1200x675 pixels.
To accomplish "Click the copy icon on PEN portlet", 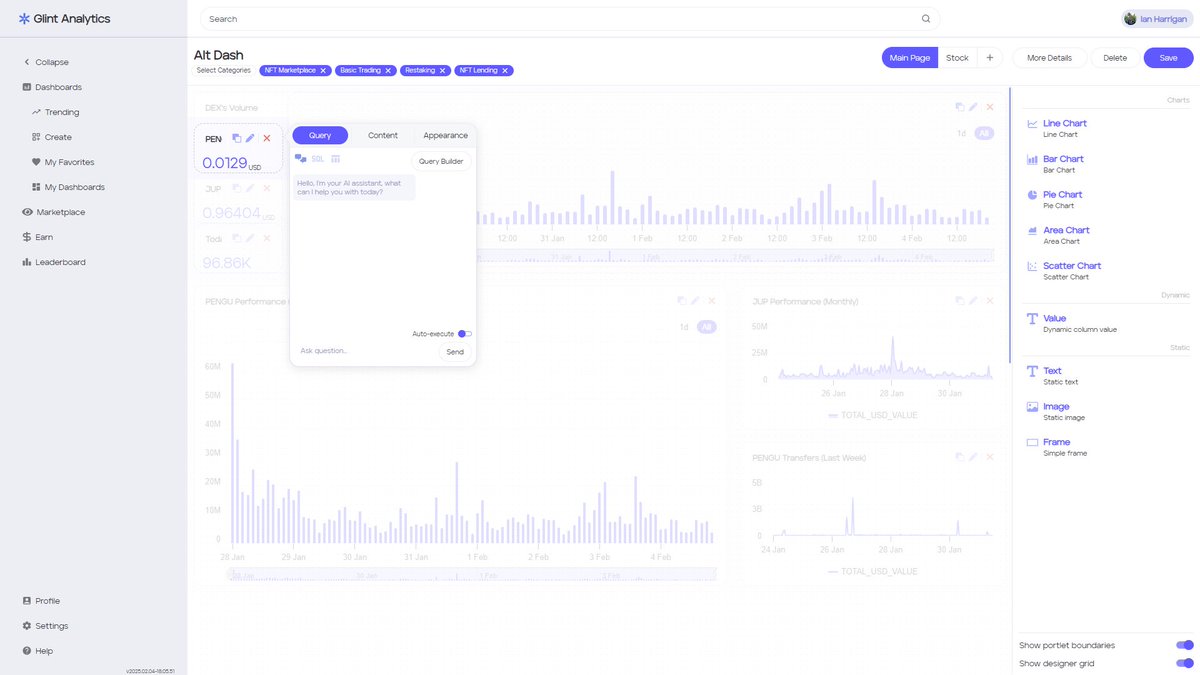I will [237, 138].
